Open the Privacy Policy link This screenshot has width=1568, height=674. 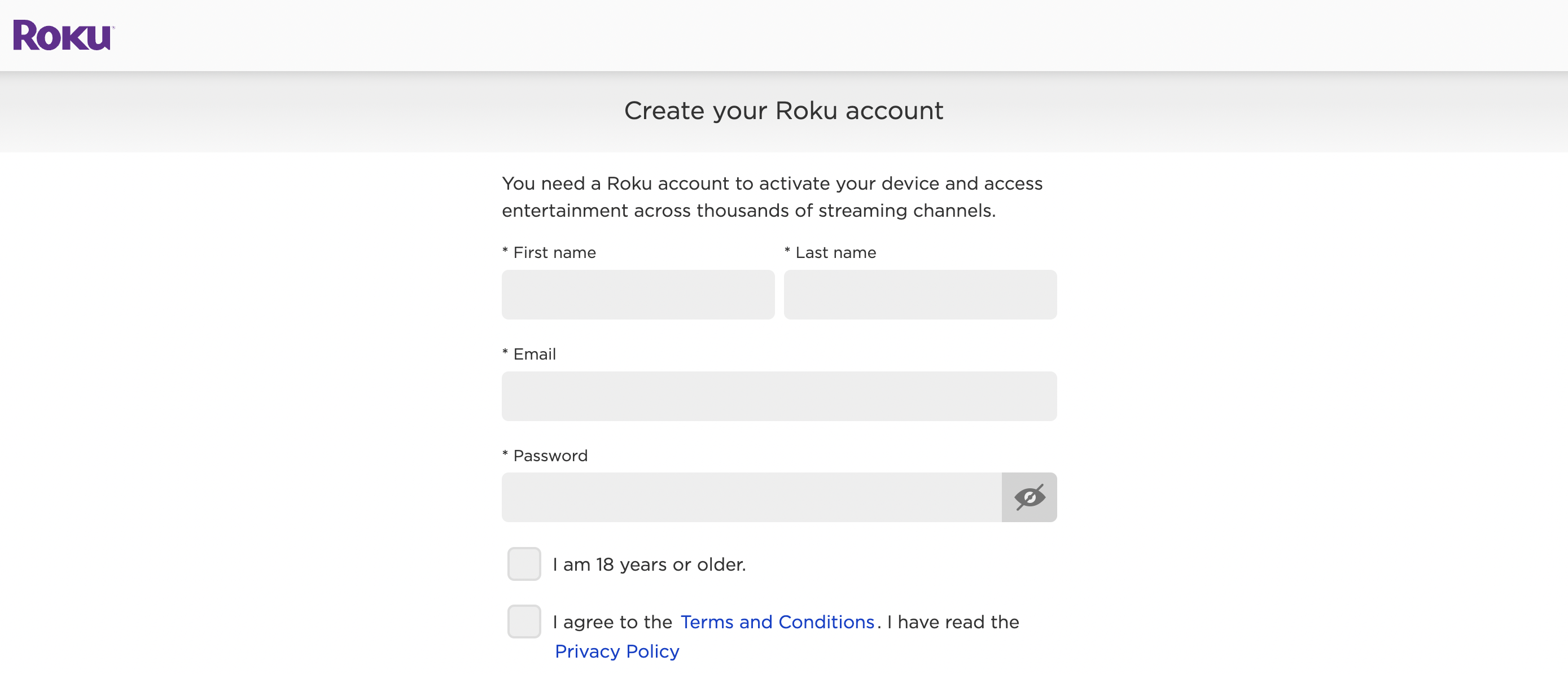pyautogui.click(x=616, y=651)
